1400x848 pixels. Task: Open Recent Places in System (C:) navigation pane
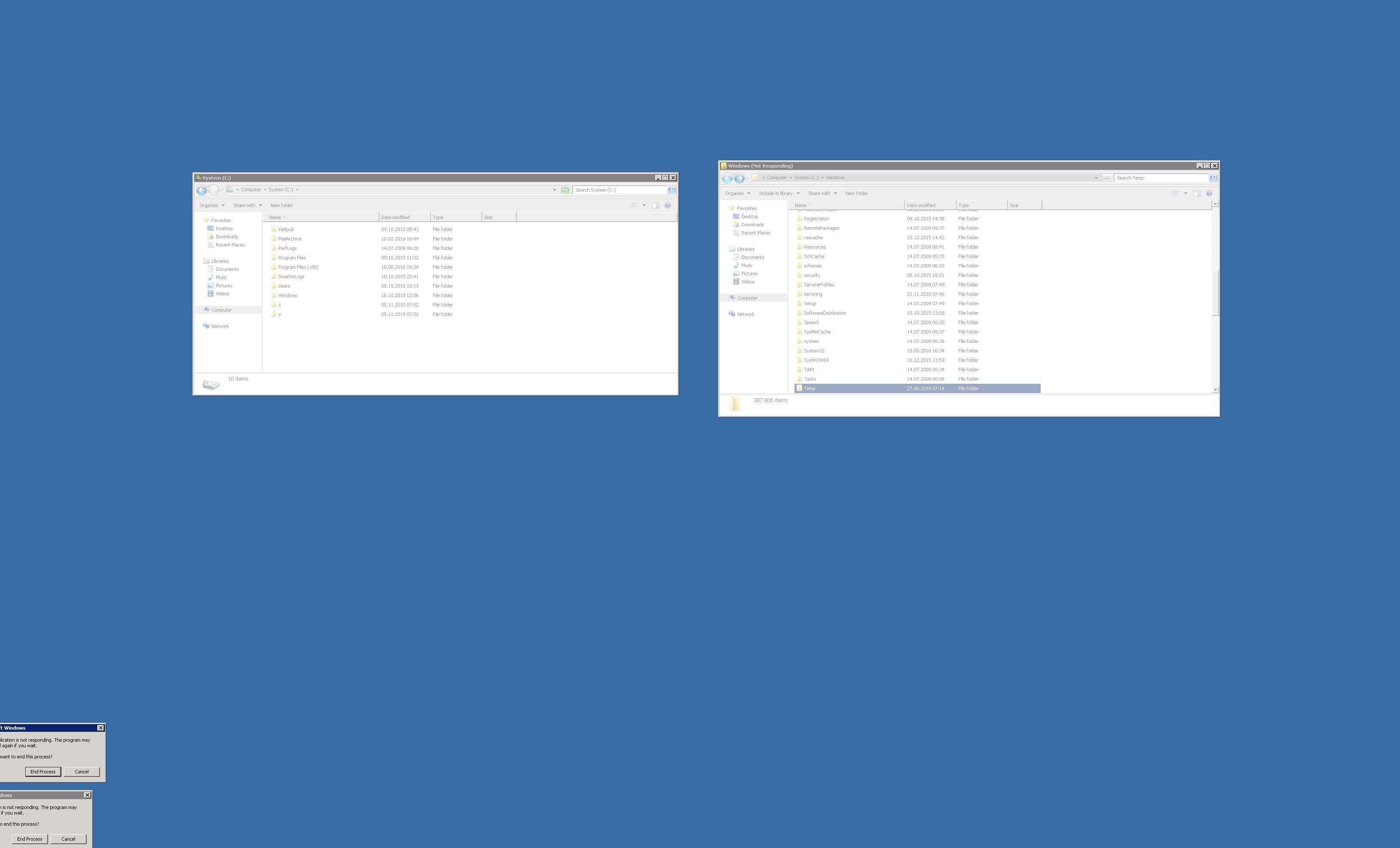coord(229,245)
